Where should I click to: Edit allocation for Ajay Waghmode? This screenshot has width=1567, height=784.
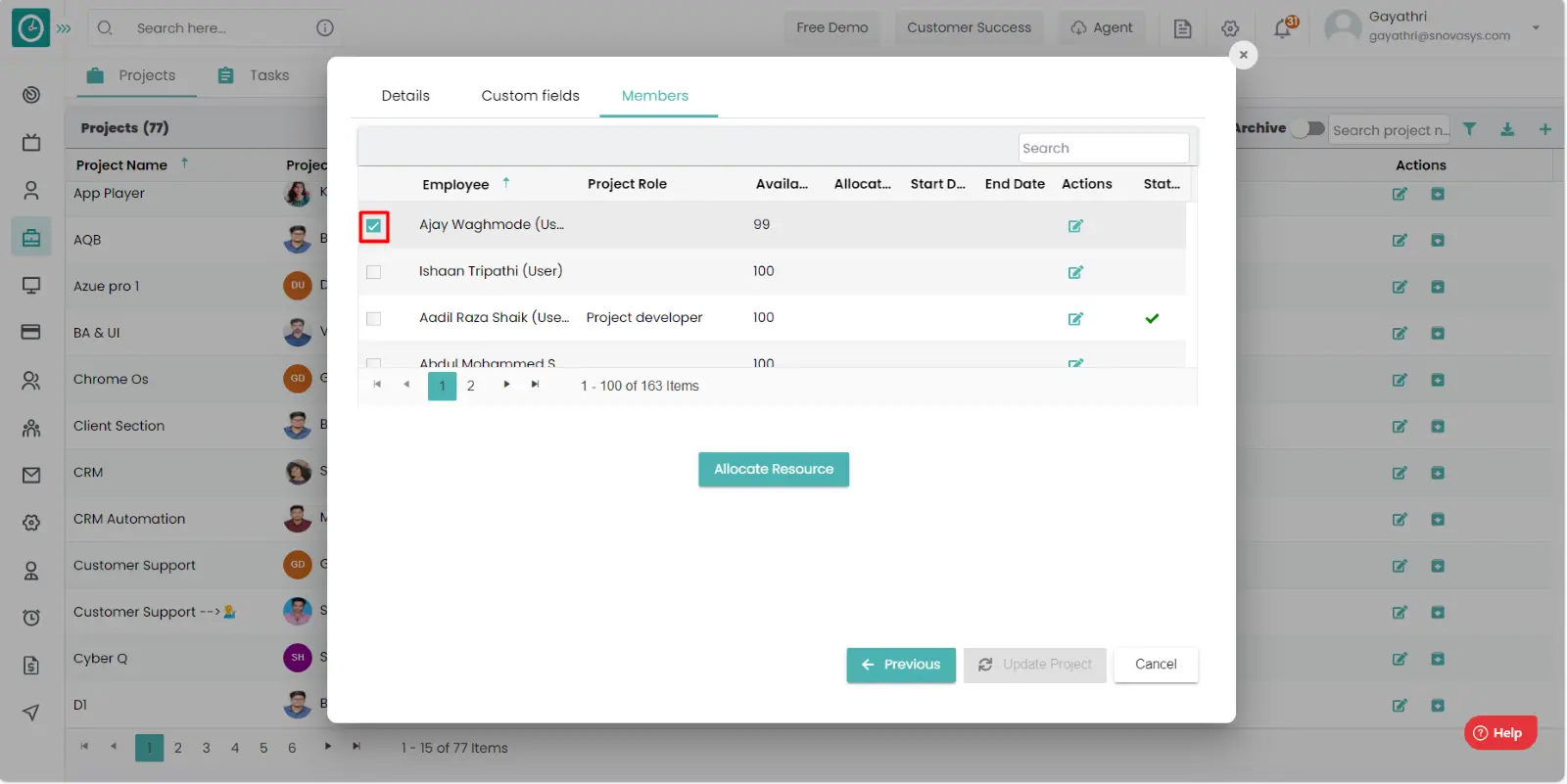[1075, 226]
